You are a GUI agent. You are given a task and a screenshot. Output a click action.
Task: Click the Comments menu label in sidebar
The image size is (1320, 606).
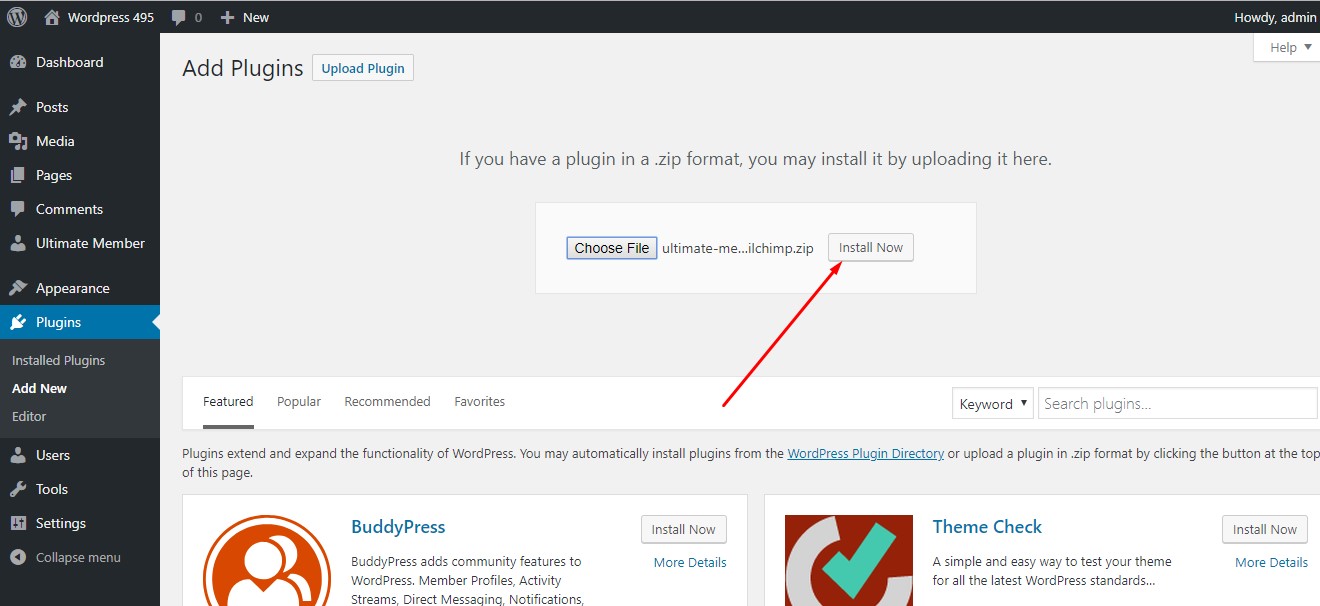[x=69, y=209]
